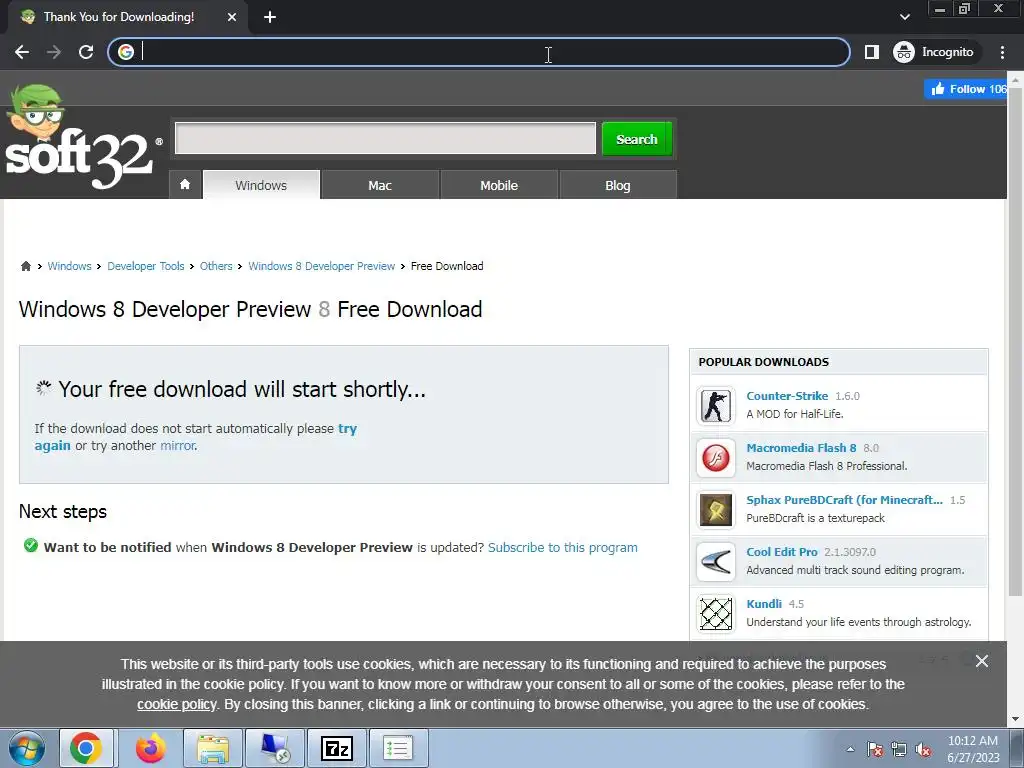Open the cookie policy link
Screen dimensions: 1024x768
(x=176, y=705)
